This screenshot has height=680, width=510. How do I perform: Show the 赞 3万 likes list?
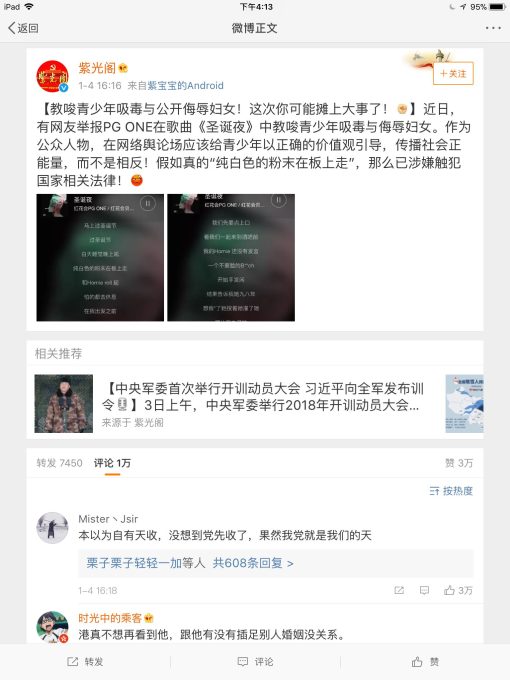coord(459,463)
